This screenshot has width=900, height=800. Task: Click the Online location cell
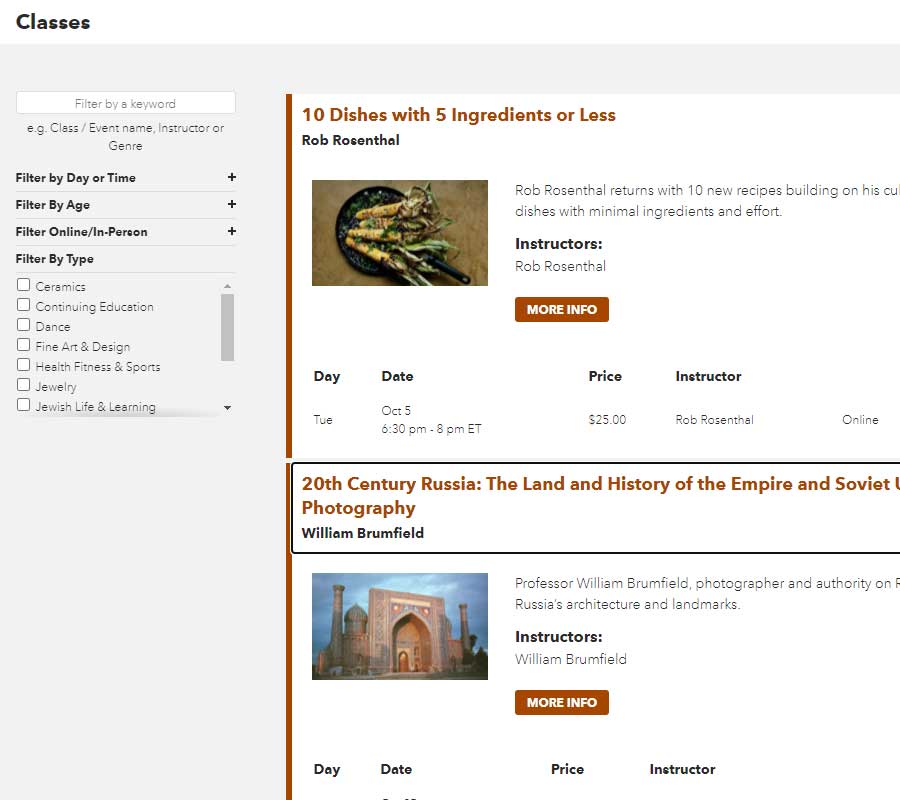[860, 420]
